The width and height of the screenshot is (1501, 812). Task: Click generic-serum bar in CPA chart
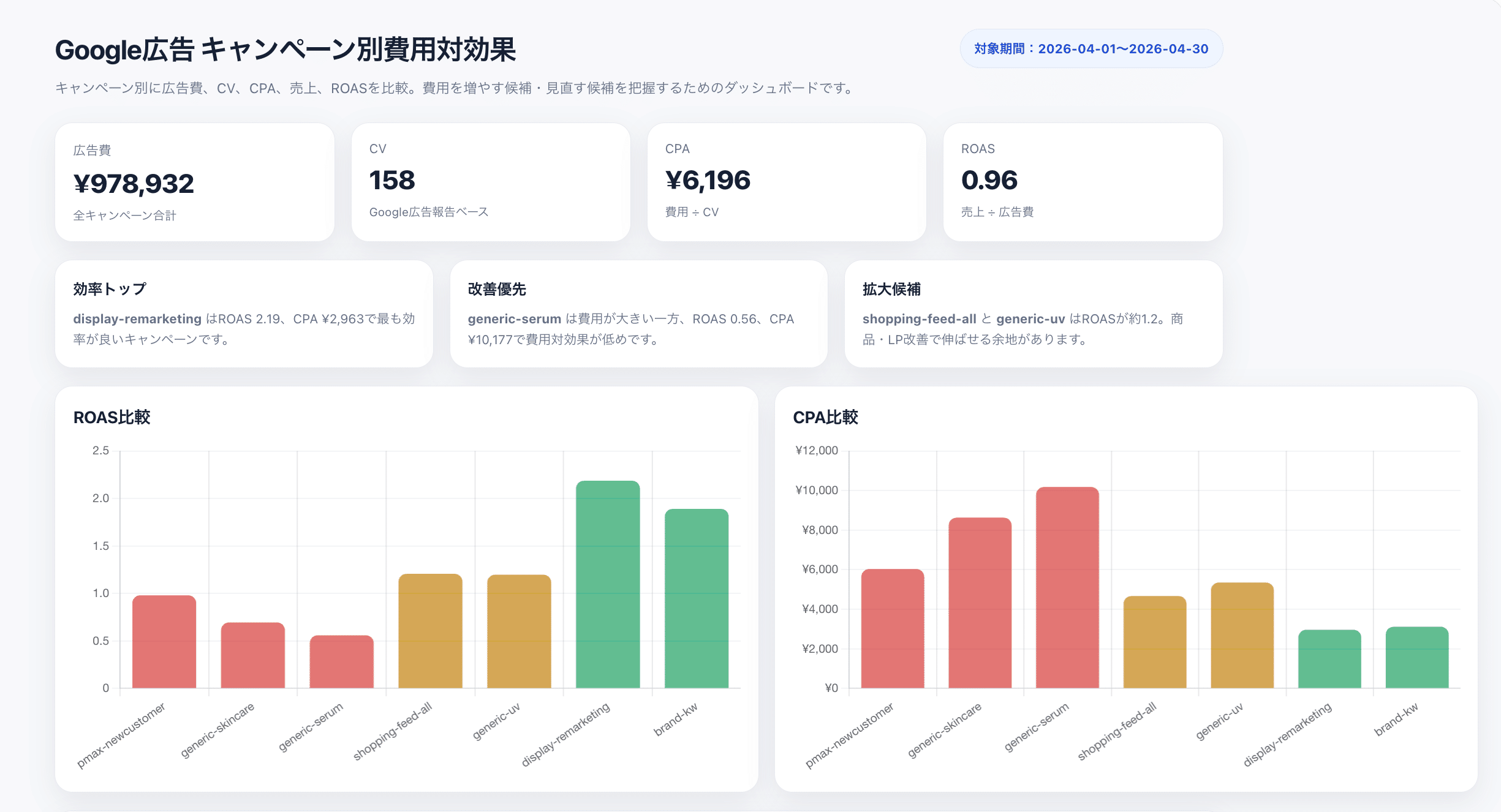click(1067, 588)
